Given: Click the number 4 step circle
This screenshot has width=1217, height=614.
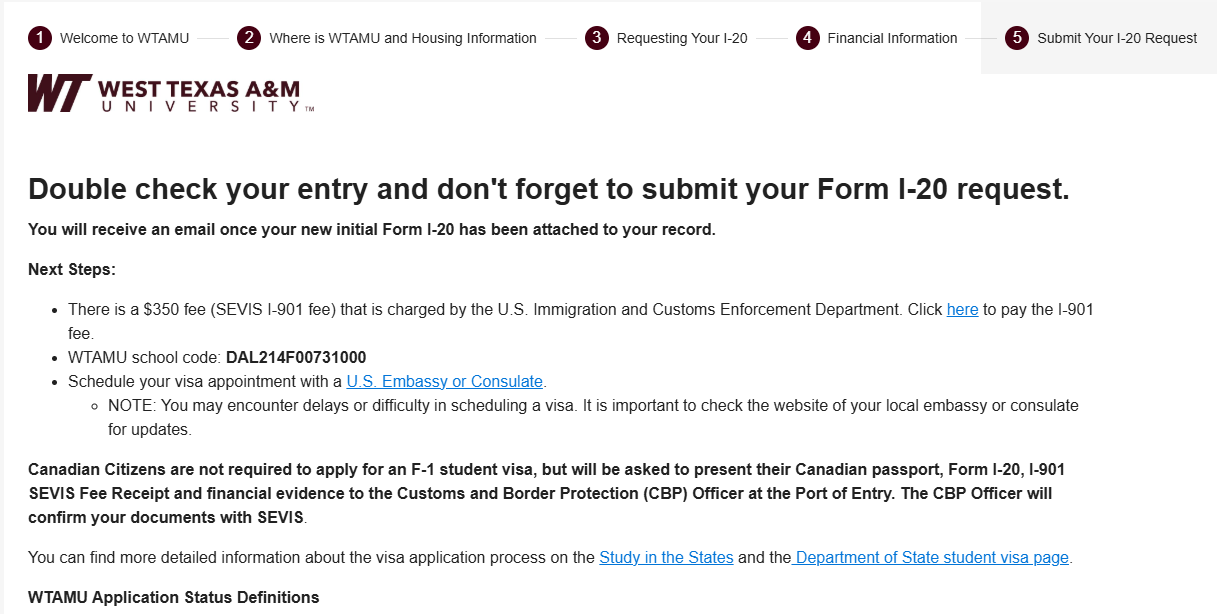Looking at the screenshot, I should [808, 38].
